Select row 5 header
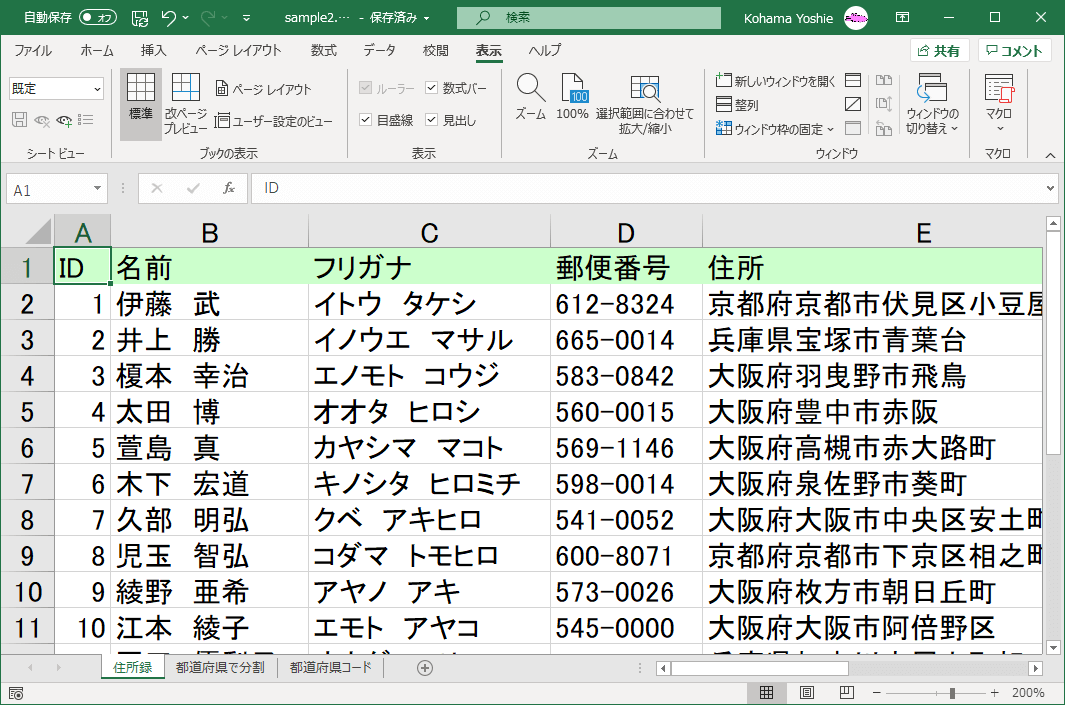 [27, 412]
